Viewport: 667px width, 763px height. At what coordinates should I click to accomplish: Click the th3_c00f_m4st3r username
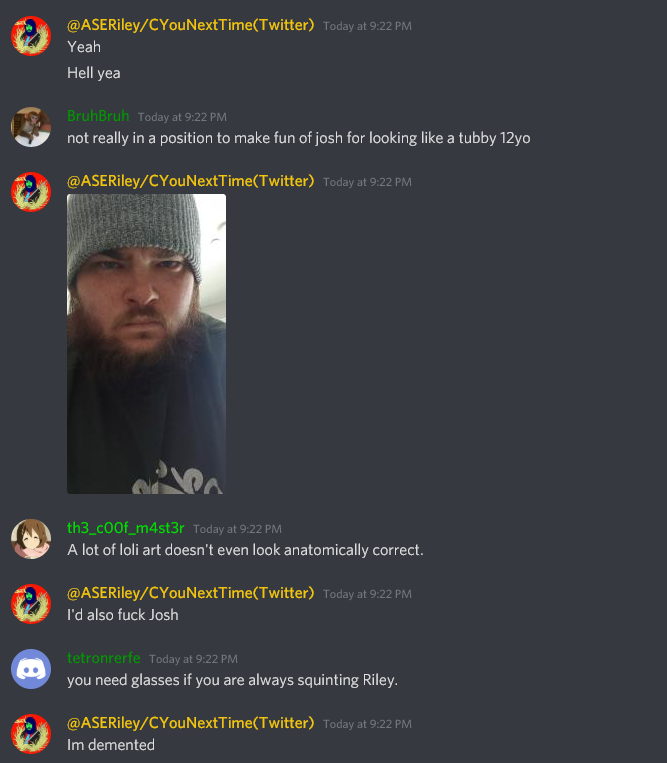tap(126, 528)
